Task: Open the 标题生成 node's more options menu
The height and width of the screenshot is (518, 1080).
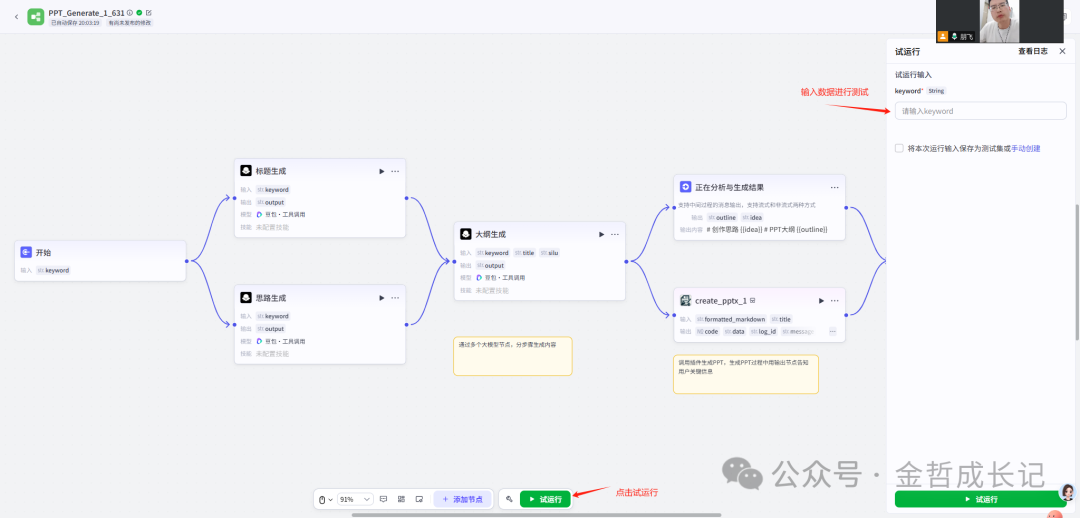Action: pos(395,172)
